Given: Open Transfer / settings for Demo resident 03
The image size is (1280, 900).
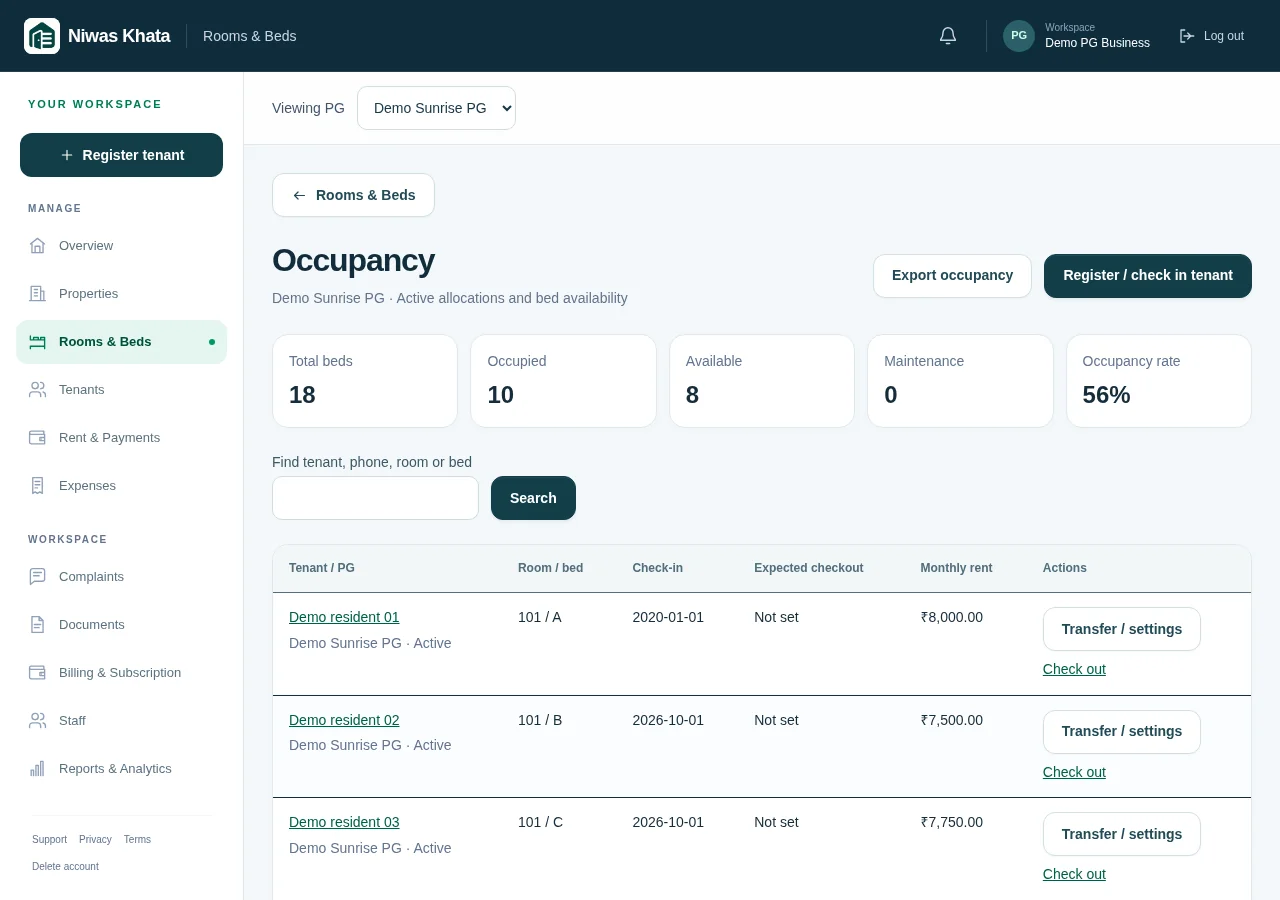Looking at the screenshot, I should 1122,834.
